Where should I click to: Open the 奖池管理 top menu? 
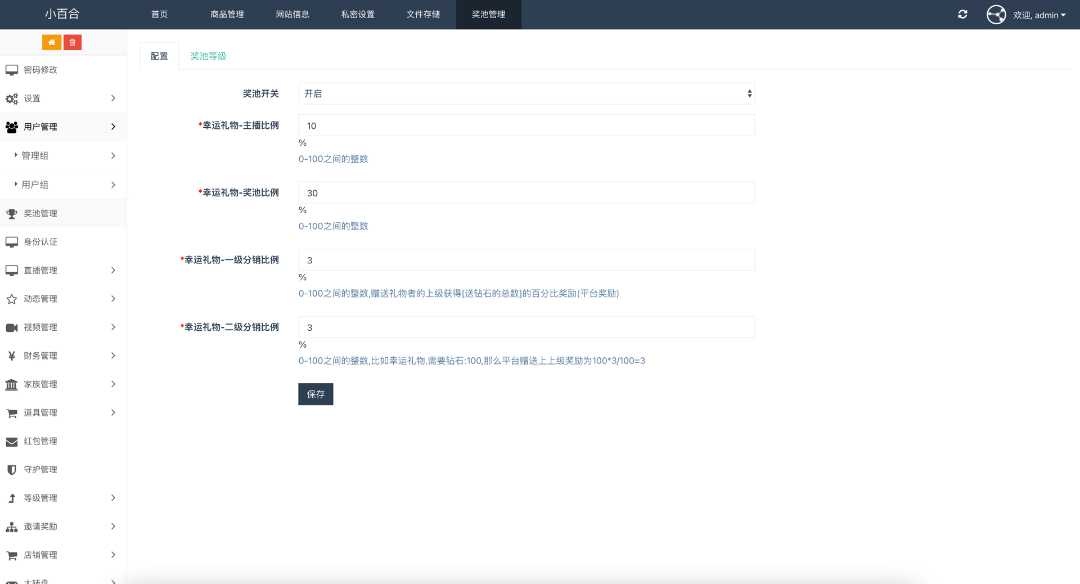pos(488,14)
